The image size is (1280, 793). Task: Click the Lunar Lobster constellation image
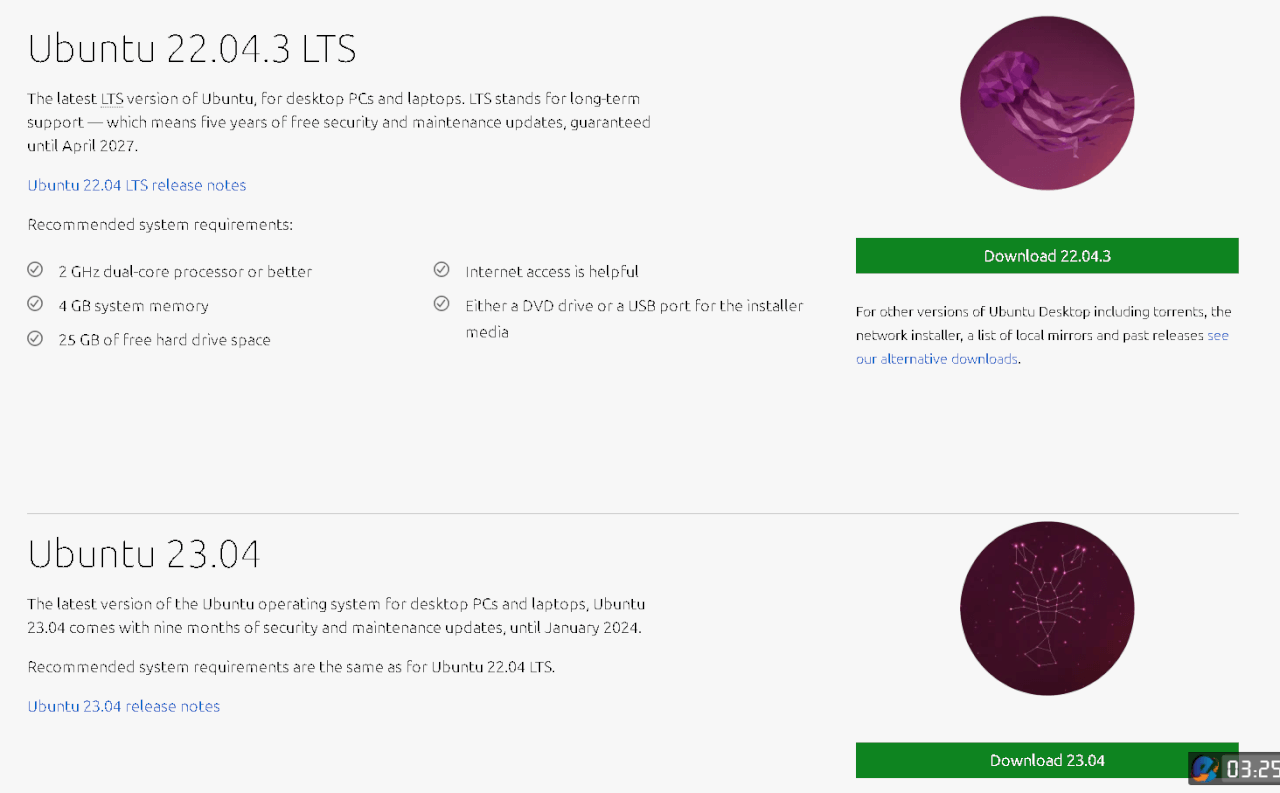click(x=1047, y=608)
